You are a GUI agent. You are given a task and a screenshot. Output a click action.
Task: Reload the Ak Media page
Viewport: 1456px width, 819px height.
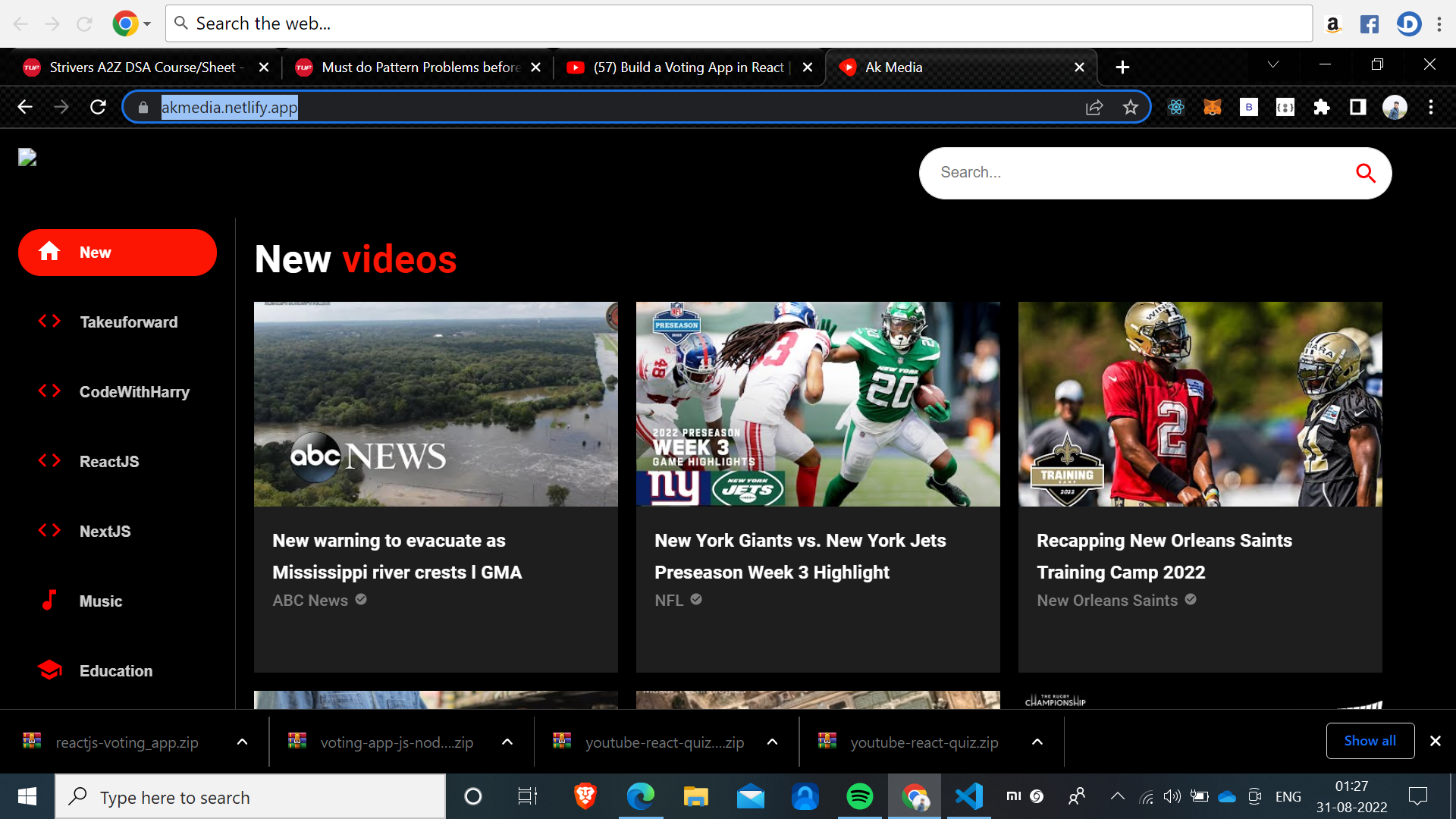[x=98, y=107]
